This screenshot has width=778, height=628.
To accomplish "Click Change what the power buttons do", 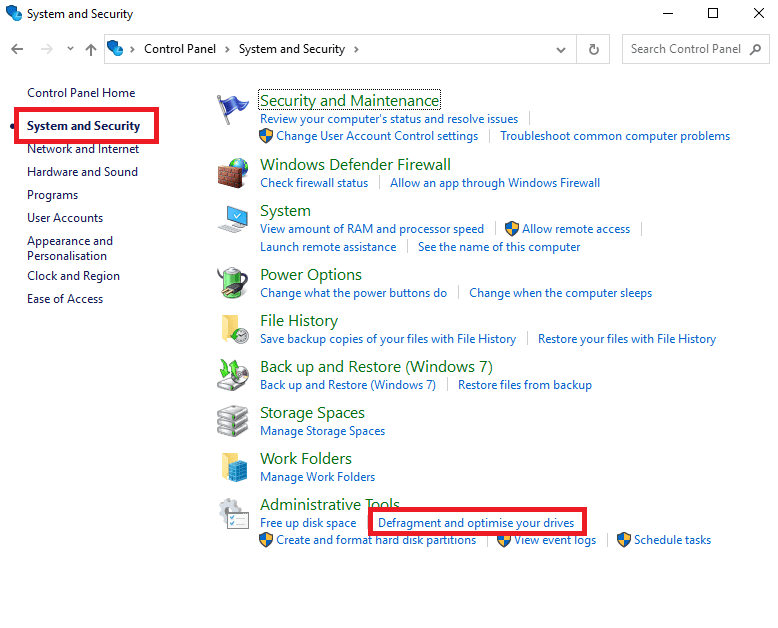I will (353, 293).
